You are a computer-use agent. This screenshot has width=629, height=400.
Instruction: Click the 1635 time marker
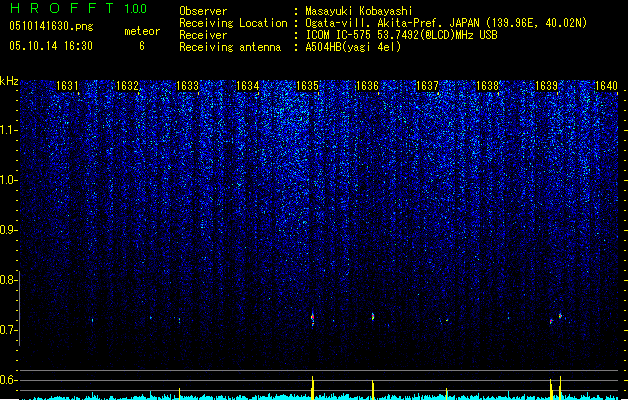click(x=307, y=86)
